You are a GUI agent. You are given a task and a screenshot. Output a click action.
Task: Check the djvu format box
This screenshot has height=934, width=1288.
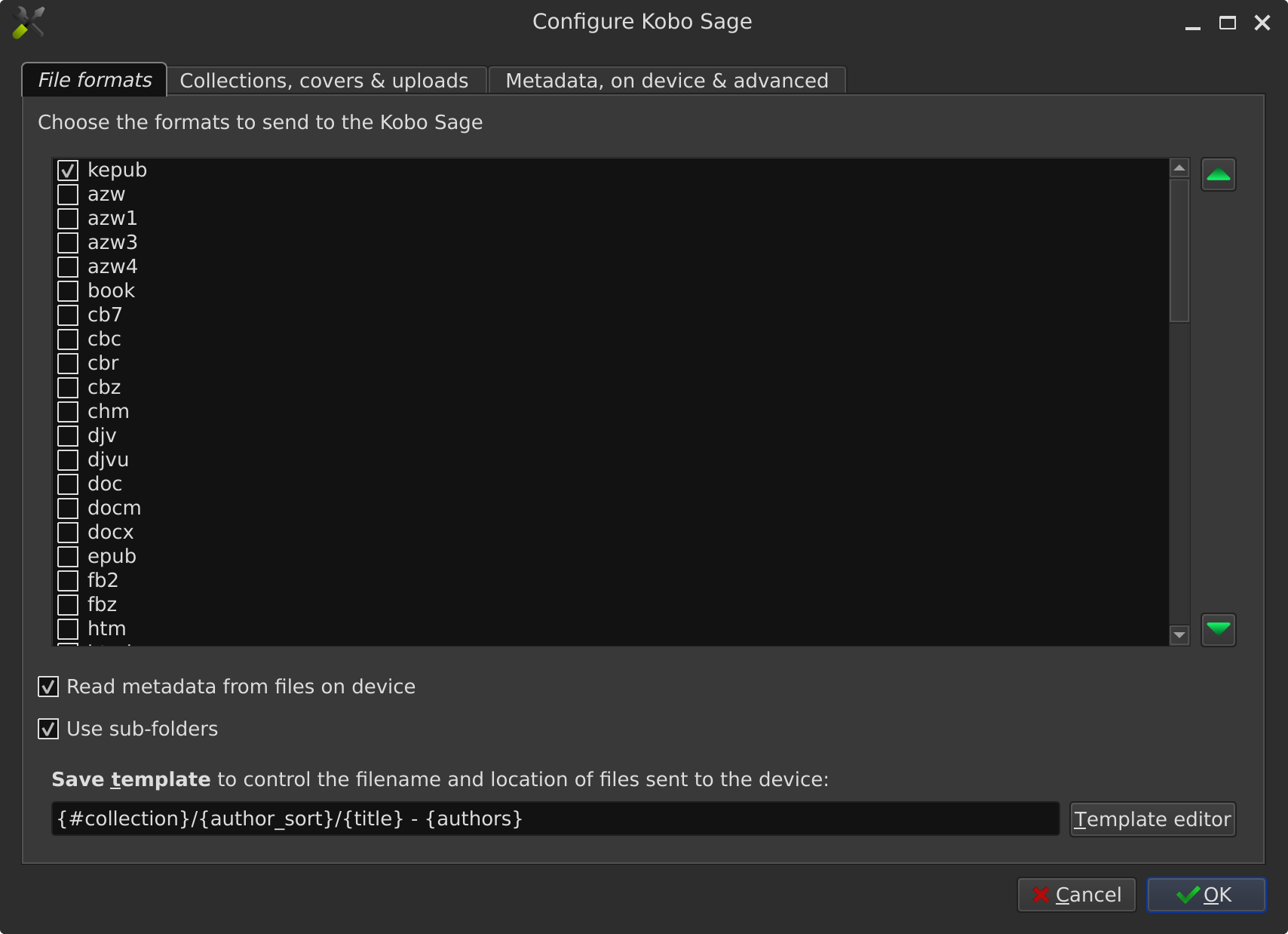click(68, 460)
